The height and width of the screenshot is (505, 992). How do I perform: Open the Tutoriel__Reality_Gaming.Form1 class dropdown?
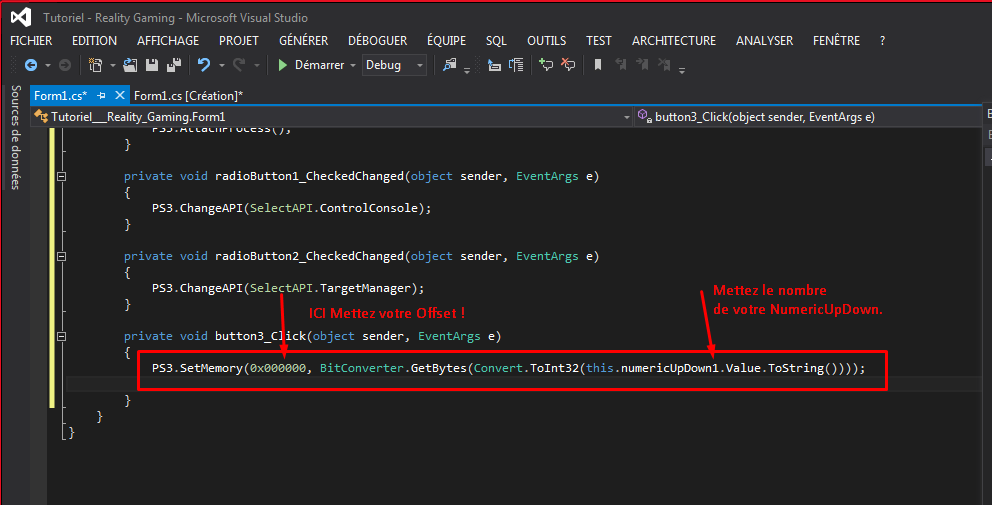333,116
